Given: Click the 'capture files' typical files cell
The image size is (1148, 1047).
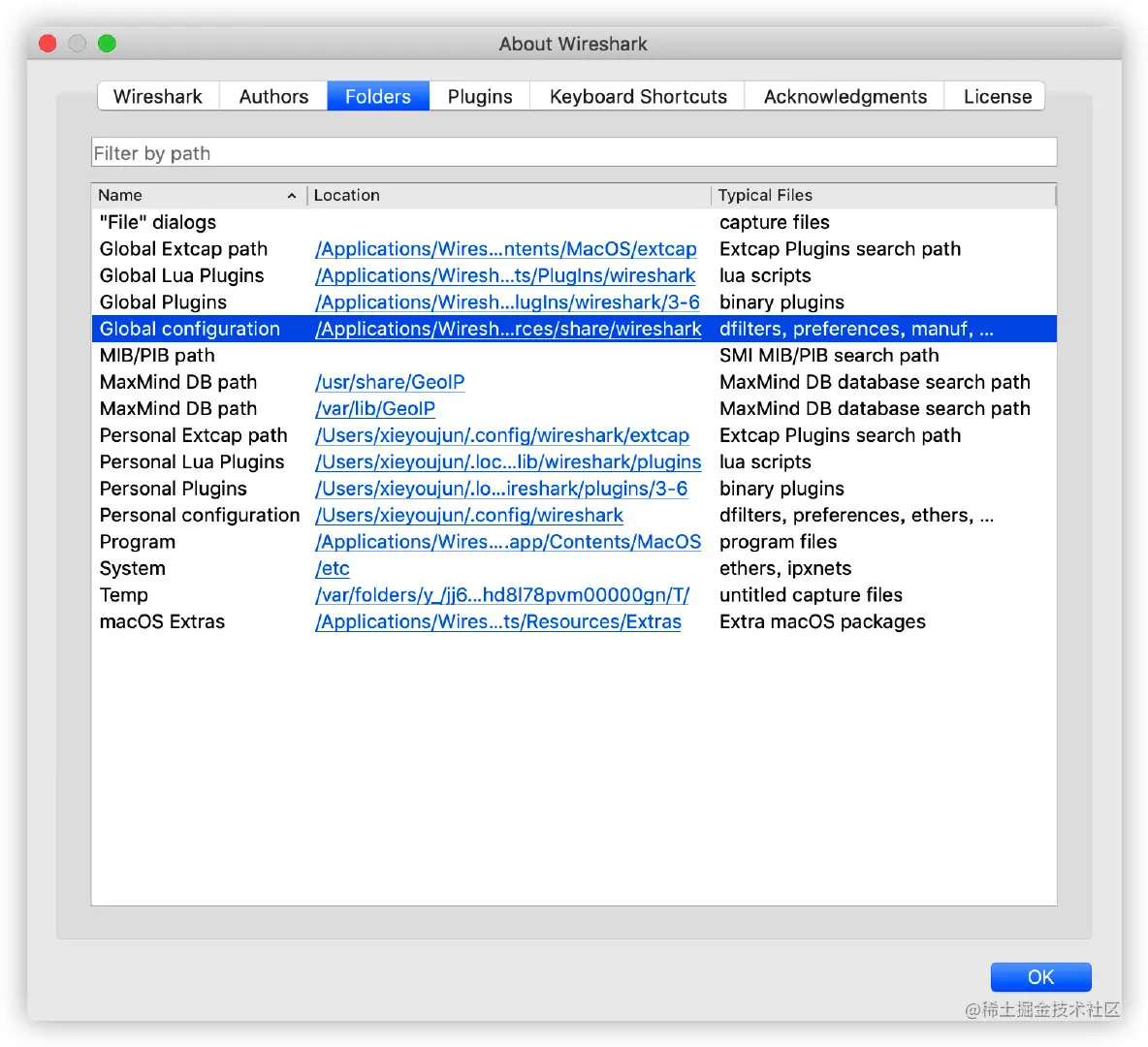Looking at the screenshot, I should pos(775,223).
